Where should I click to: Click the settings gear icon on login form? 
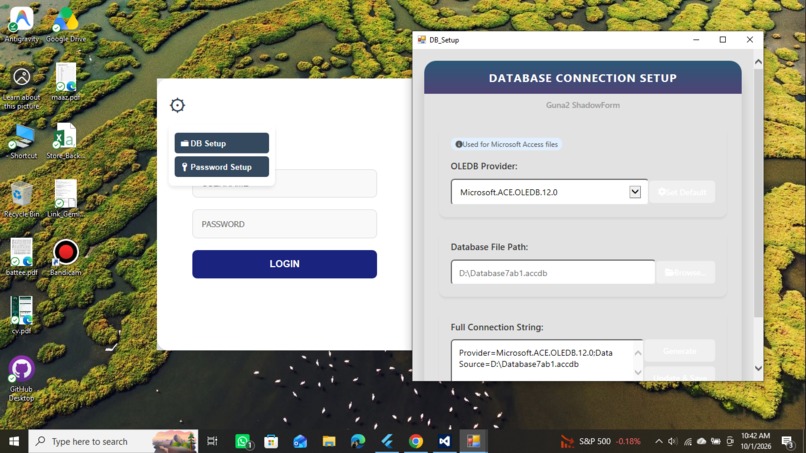pyautogui.click(x=177, y=105)
